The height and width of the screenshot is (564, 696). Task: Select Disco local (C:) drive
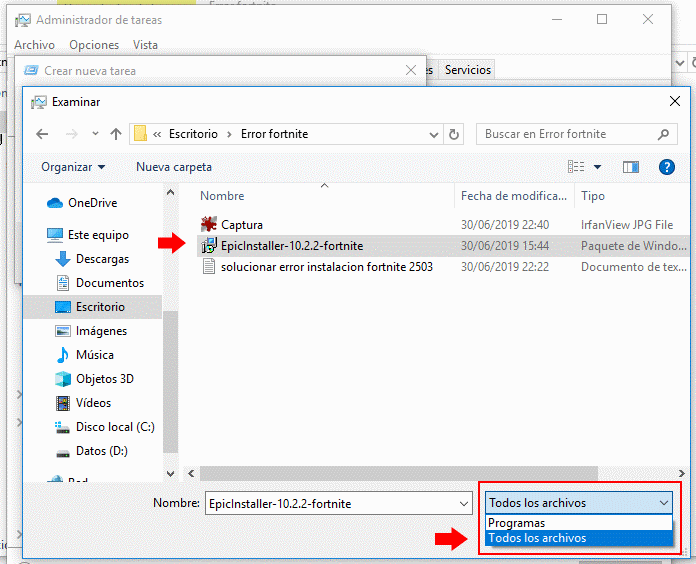coord(115,427)
